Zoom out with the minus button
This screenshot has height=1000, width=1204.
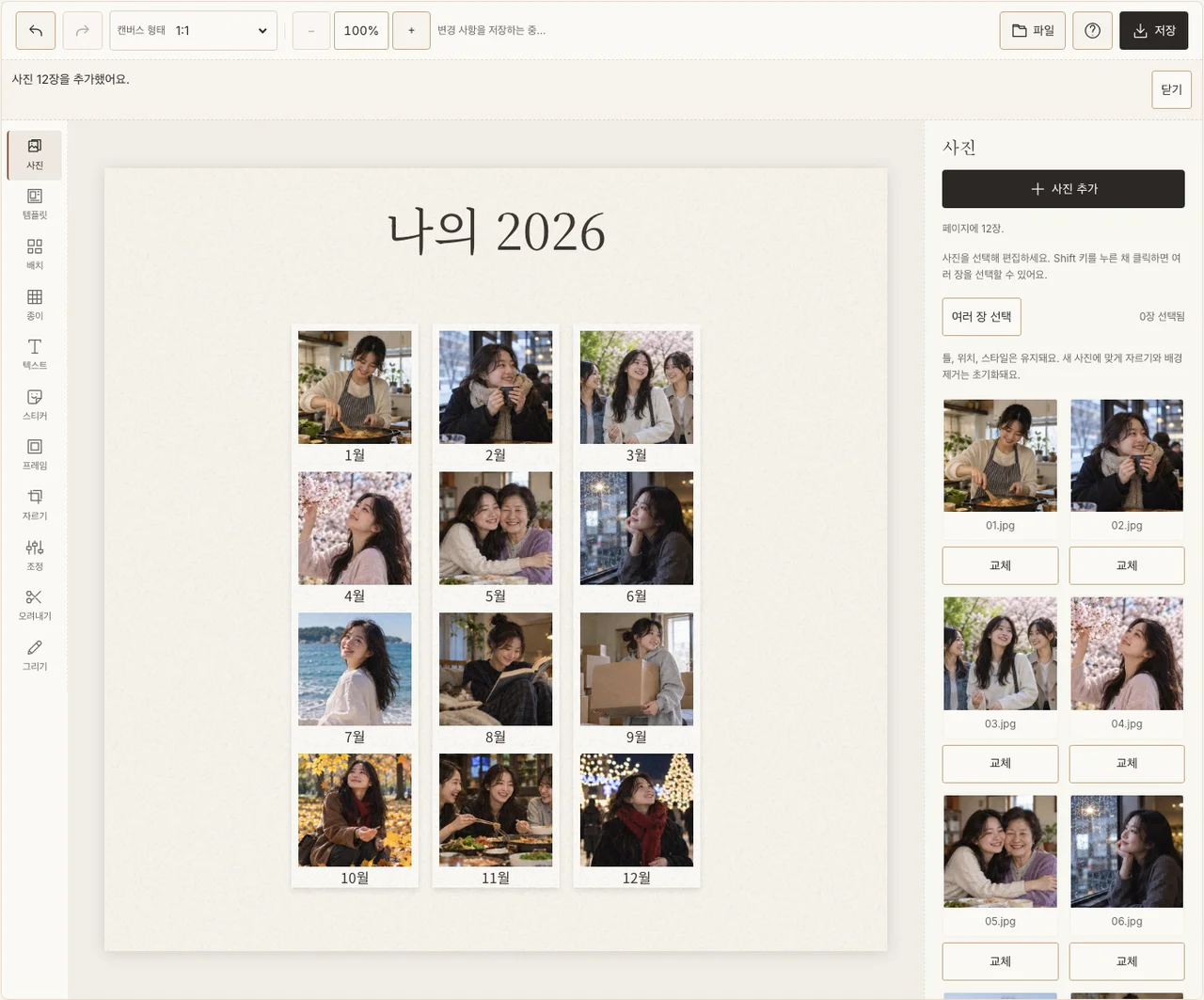click(x=311, y=30)
